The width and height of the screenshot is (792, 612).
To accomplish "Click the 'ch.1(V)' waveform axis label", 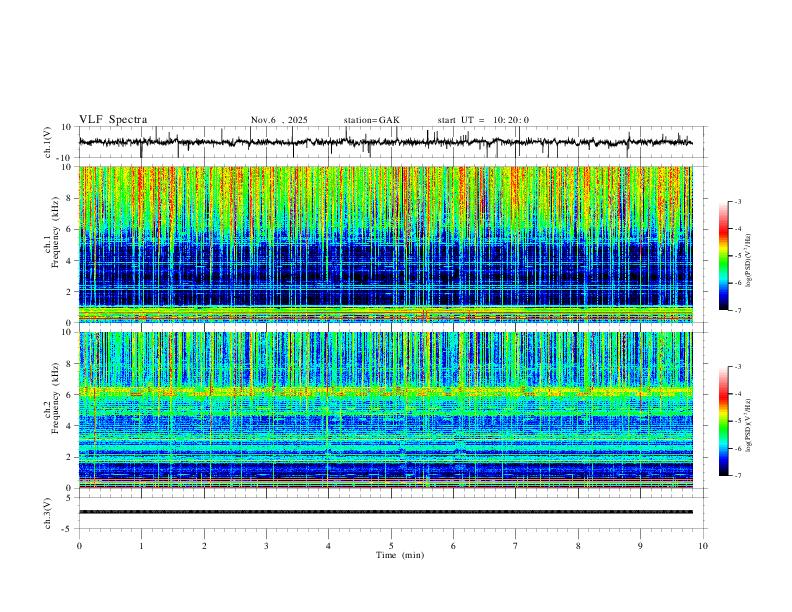I will click(48, 142).
